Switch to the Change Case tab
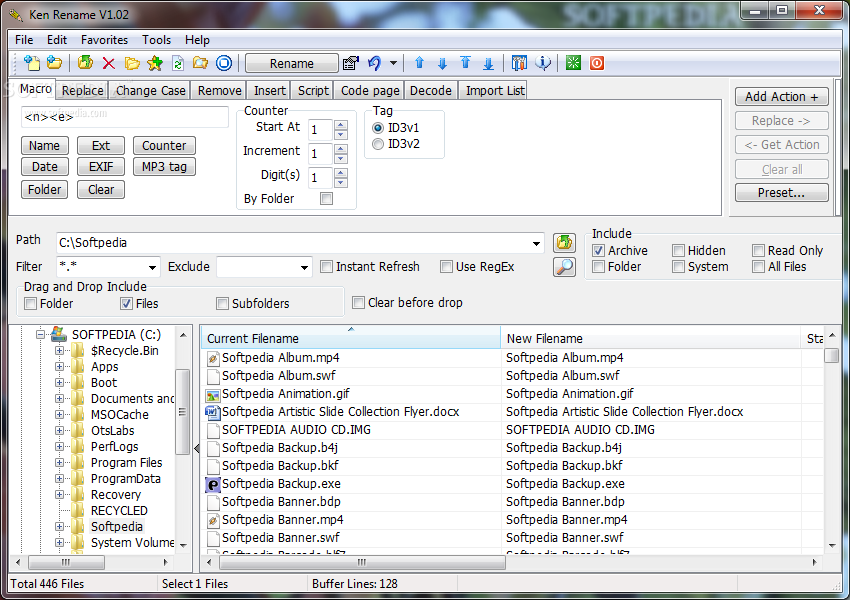The width and height of the screenshot is (850, 600). pos(150,91)
